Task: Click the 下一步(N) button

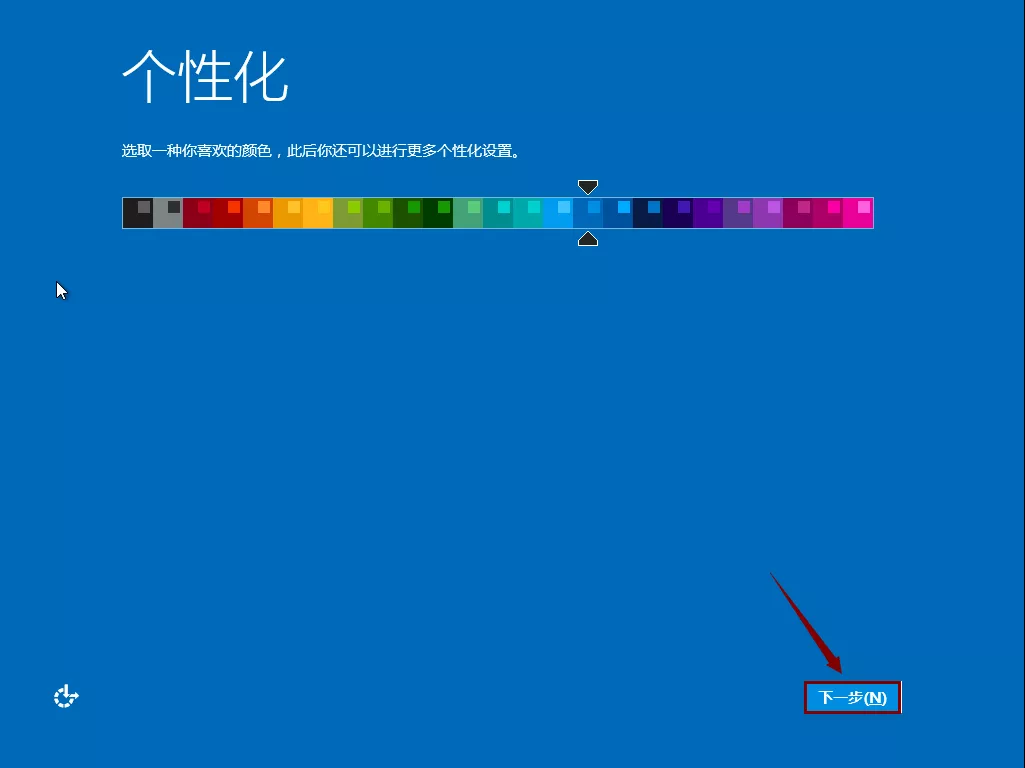Action: [852, 697]
